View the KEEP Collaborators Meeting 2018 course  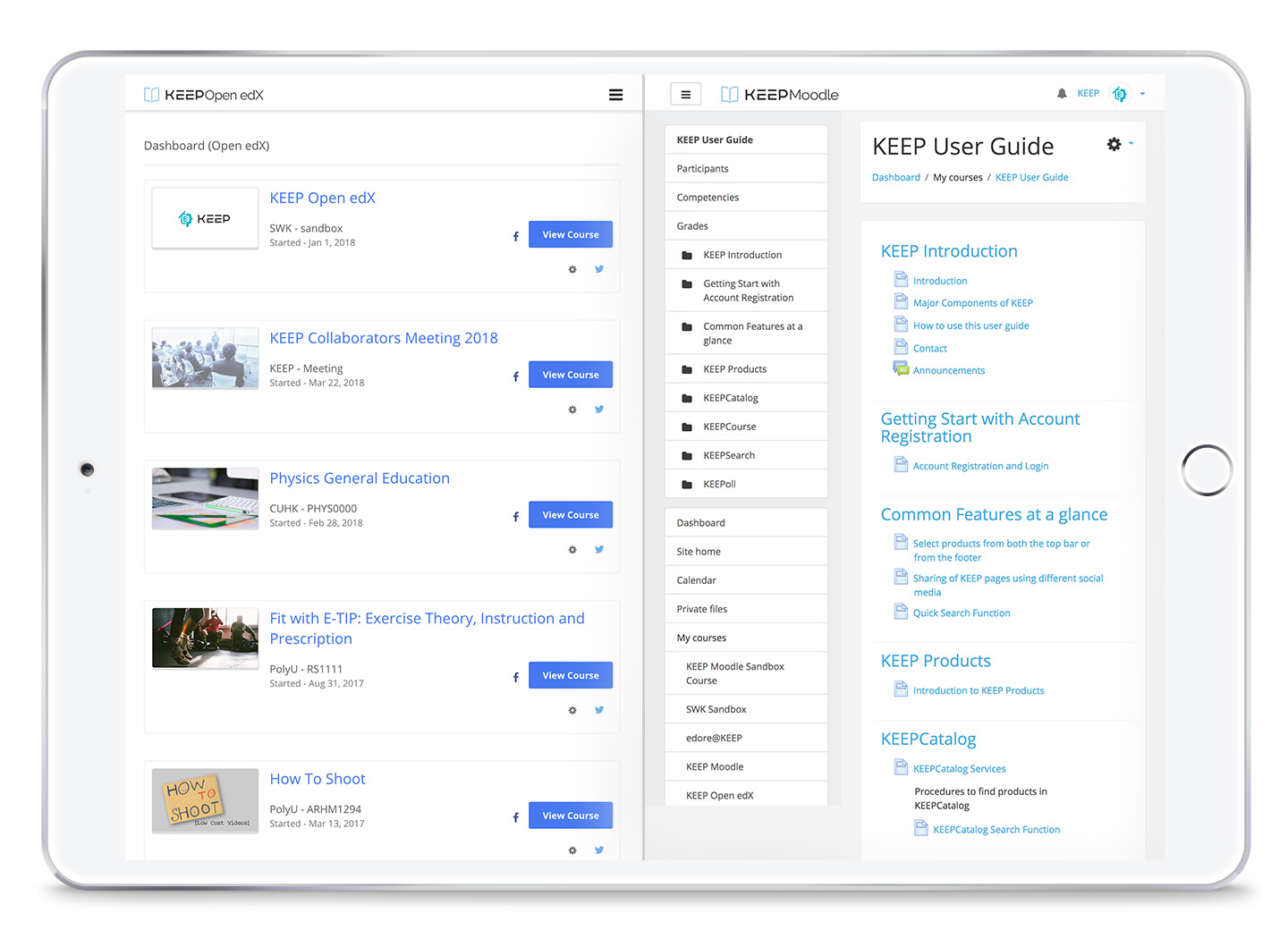(571, 375)
